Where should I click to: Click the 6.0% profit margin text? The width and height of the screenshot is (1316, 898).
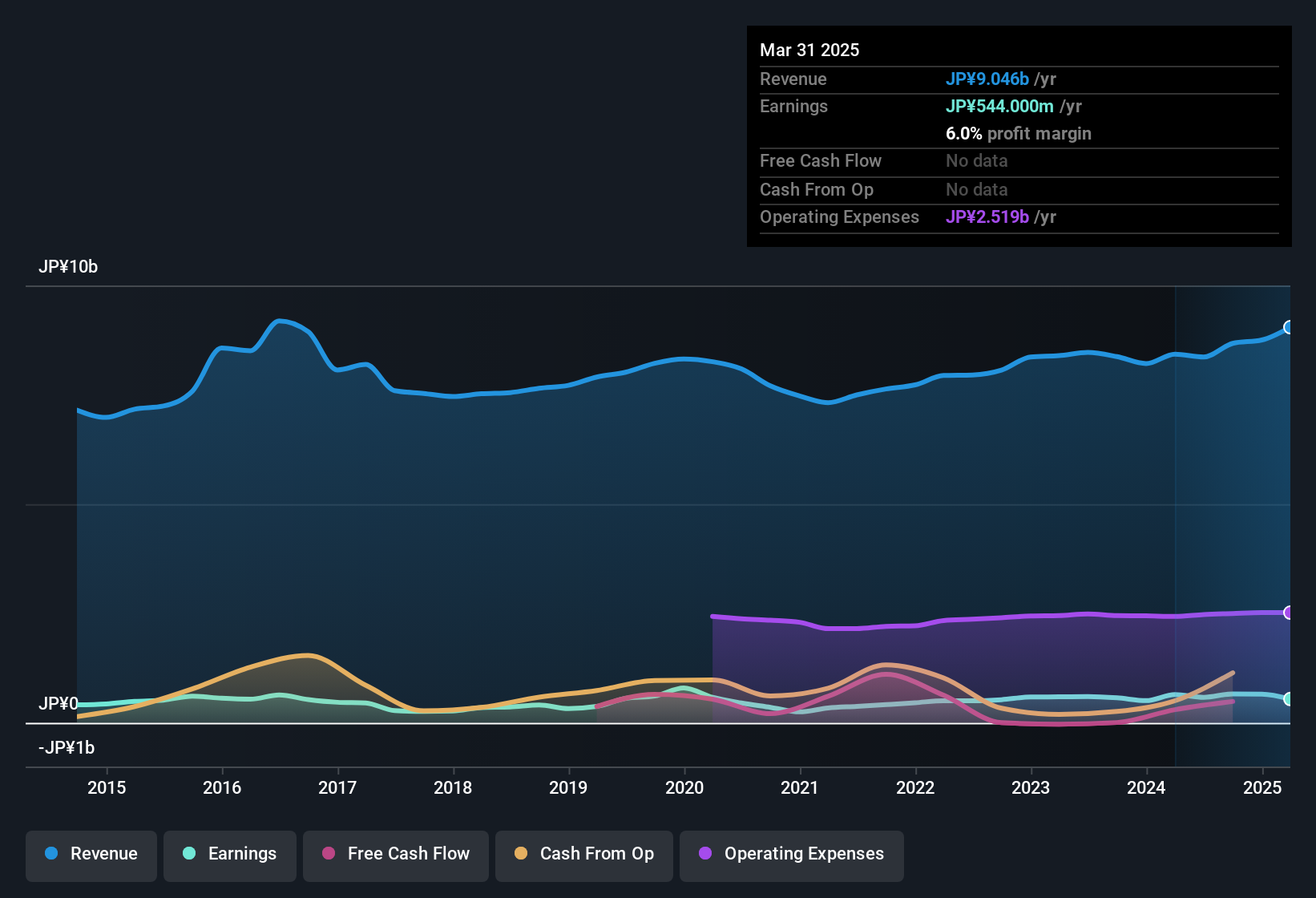1019,133
